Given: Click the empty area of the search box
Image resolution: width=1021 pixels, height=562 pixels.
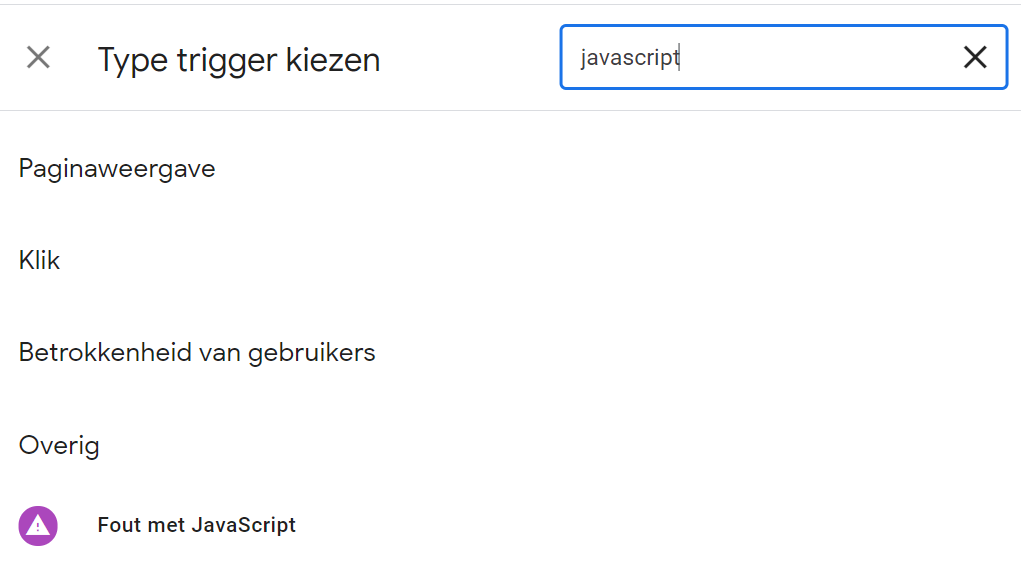Looking at the screenshot, I should click(x=820, y=58).
